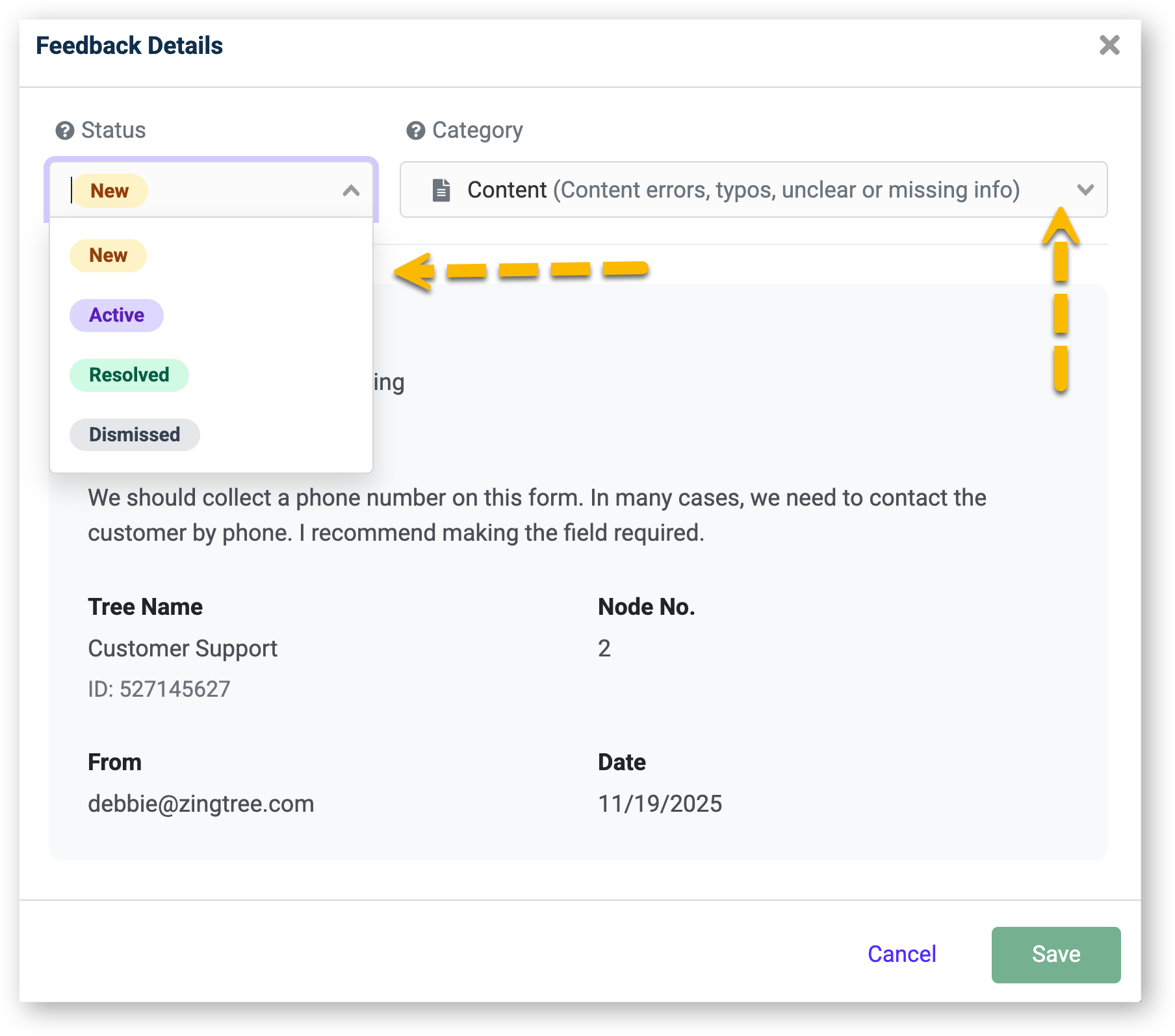This screenshot has height=1036, width=1175.
Task: Expand the Category dropdown chevron
Action: [1085, 190]
